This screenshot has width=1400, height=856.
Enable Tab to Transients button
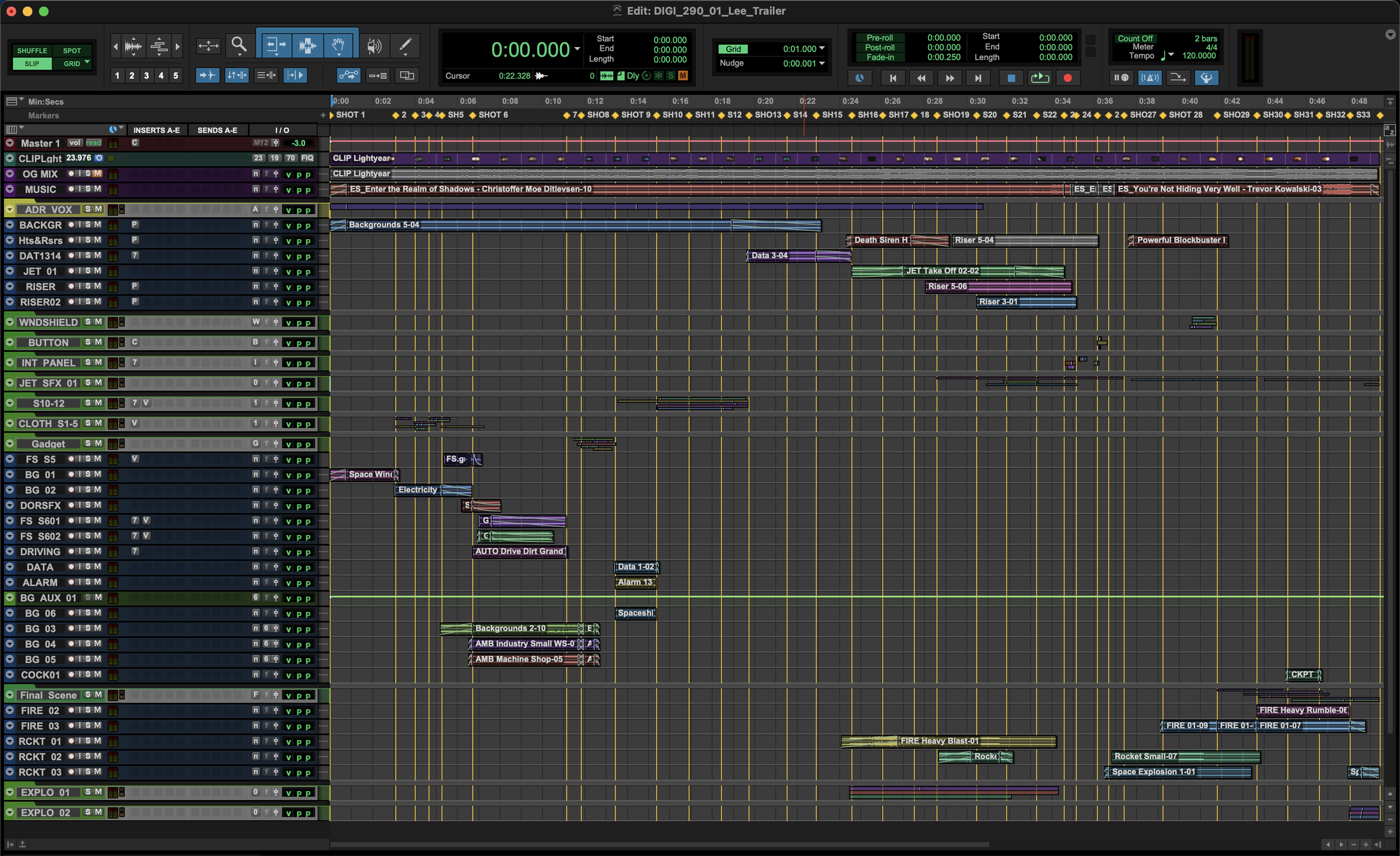coord(207,75)
